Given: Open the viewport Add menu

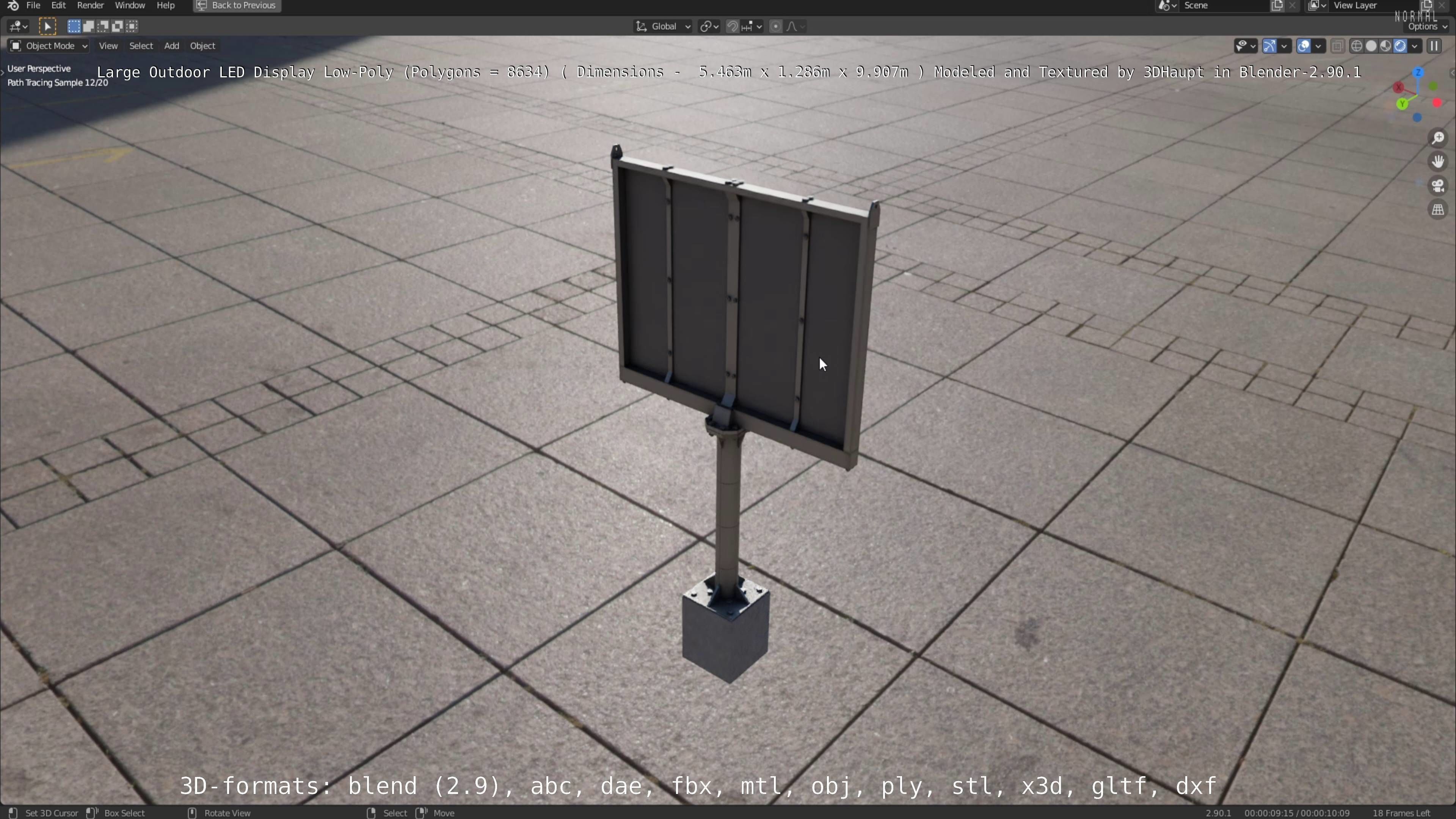Looking at the screenshot, I should click(171, 46).
